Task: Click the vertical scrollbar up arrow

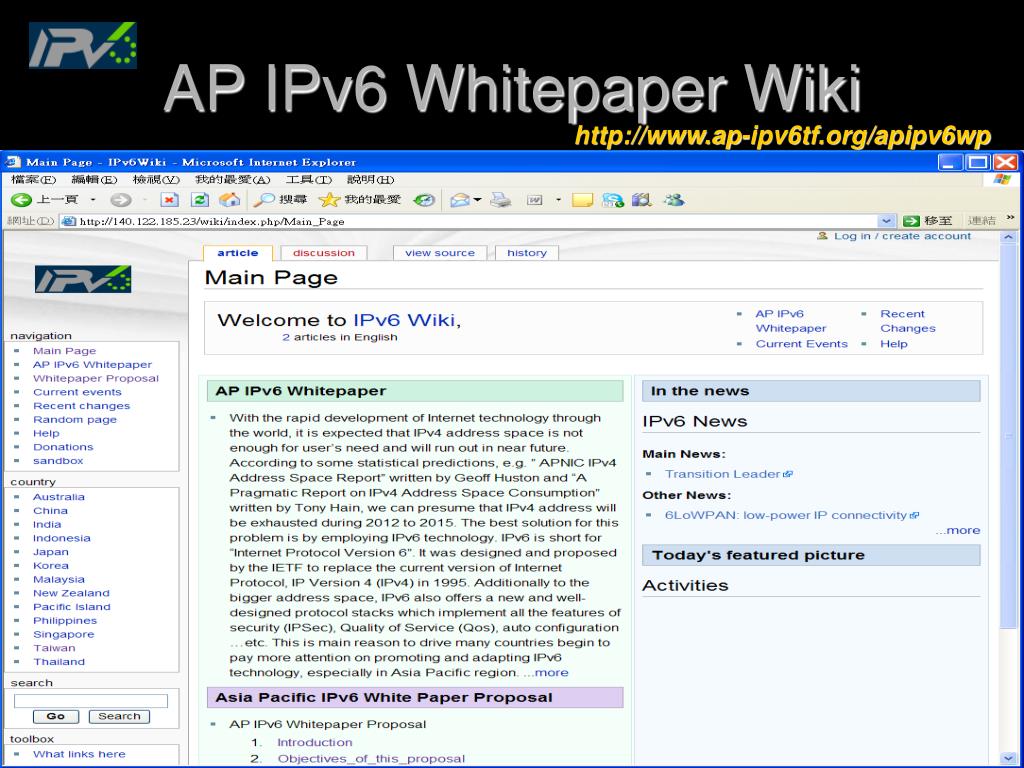Action: click(1008, 237)
